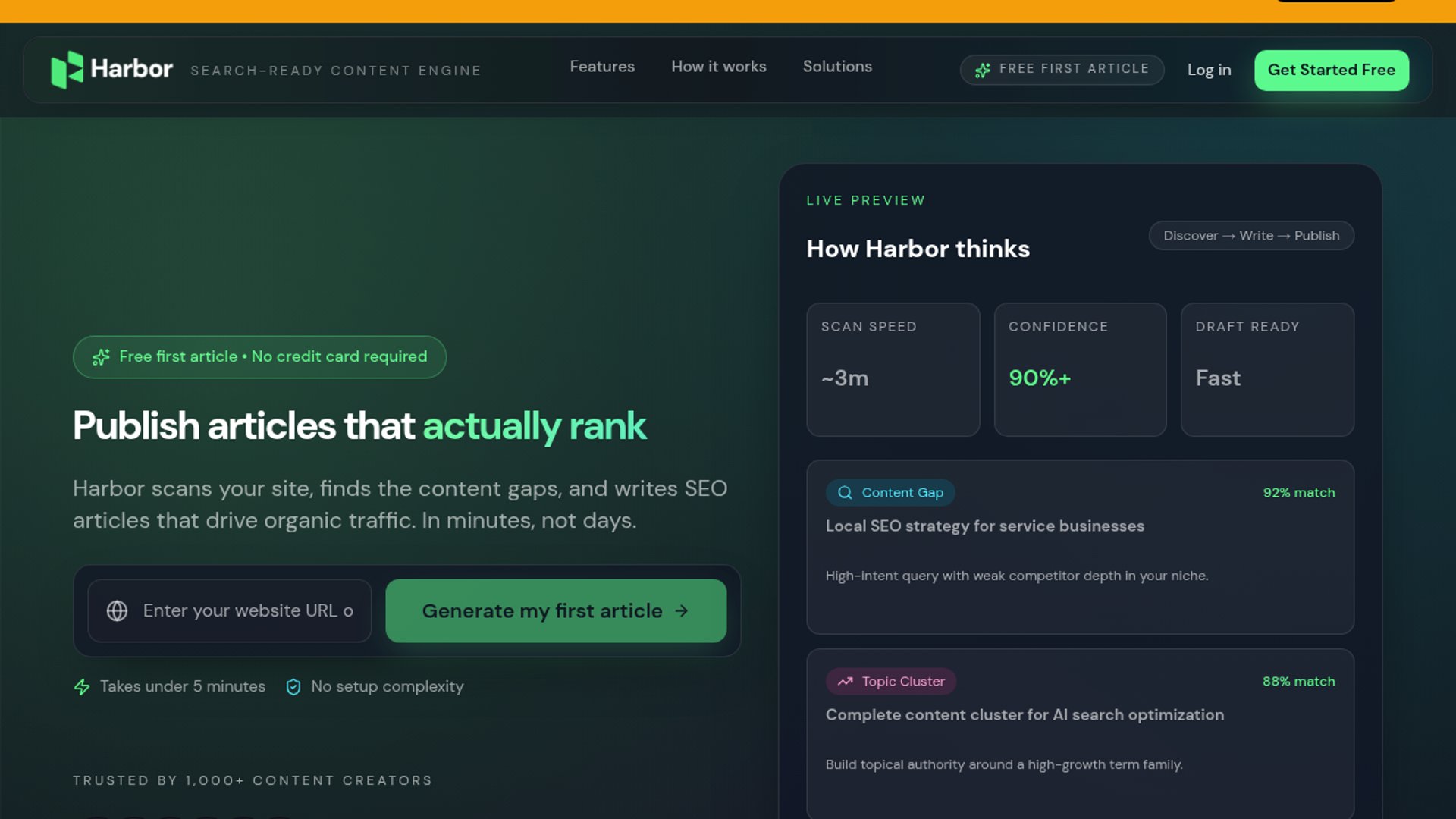
Task: Click the Free First Article header badge
Action: click(1062, 70)
